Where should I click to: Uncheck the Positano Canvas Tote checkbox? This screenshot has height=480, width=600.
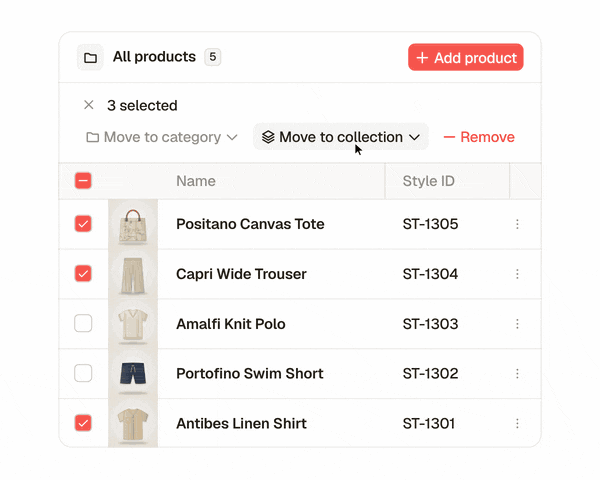tap(83, 224)
